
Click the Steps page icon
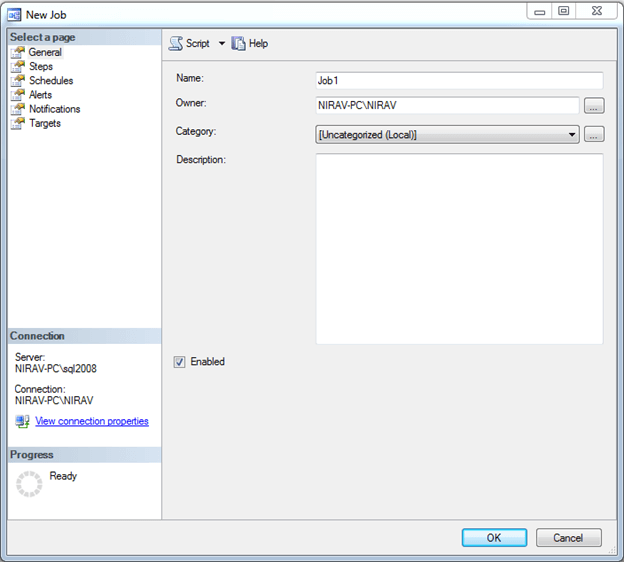18,66
